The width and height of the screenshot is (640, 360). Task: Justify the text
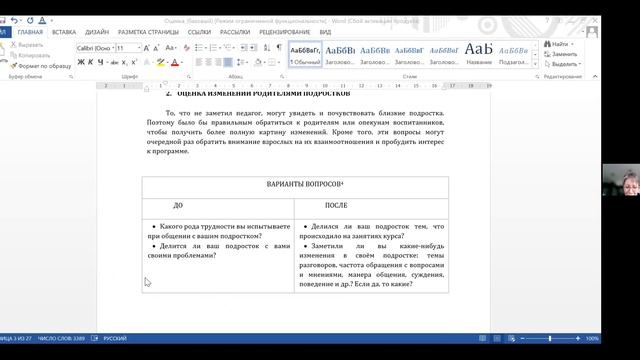[228, 62]
